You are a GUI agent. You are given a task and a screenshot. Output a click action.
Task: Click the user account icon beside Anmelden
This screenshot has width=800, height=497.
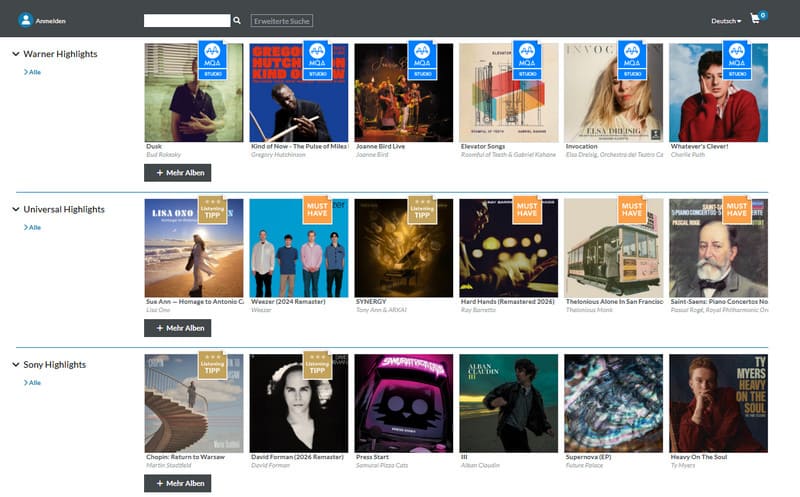coord(26,20)
